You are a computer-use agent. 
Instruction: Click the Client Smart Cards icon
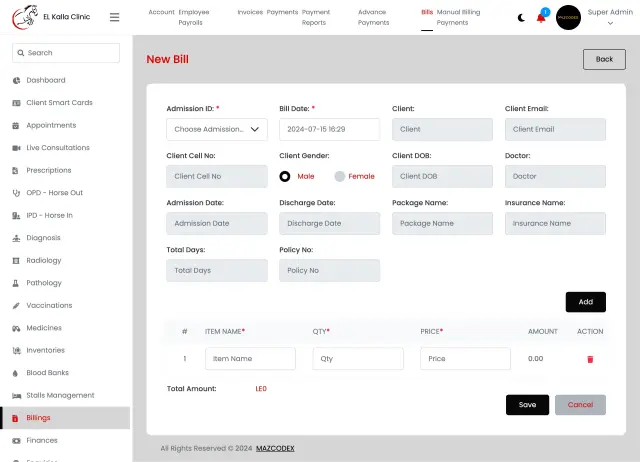16,103
